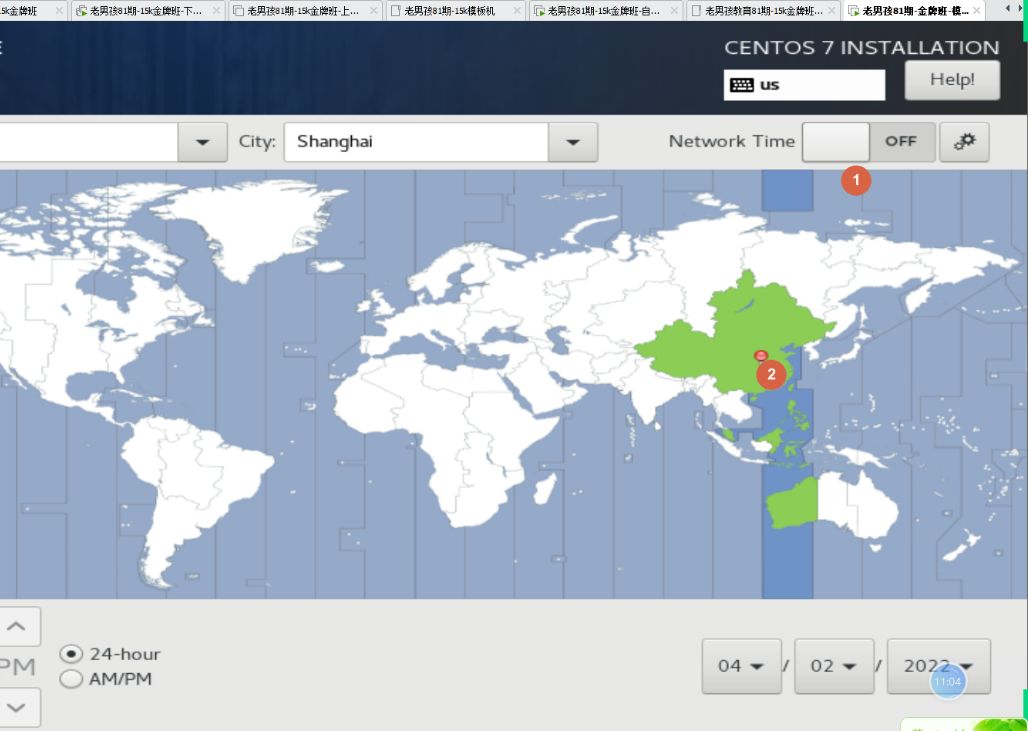Click the time decrease down arrow
This screenshot has width=1028, height=731.
tap(16, 707)
